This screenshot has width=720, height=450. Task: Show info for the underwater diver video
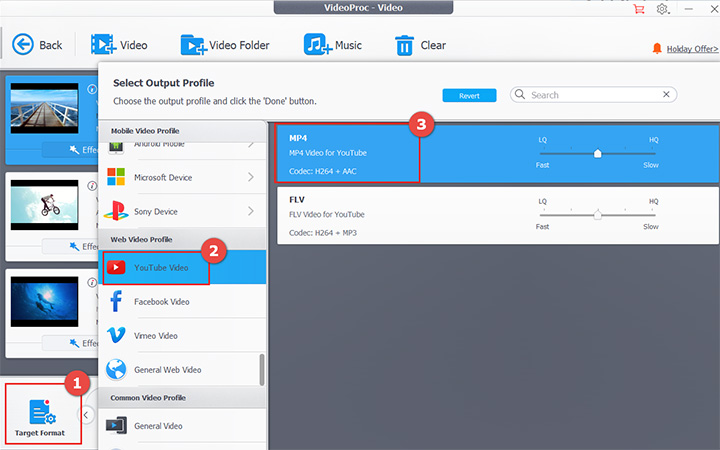click(x=92, y=282)
